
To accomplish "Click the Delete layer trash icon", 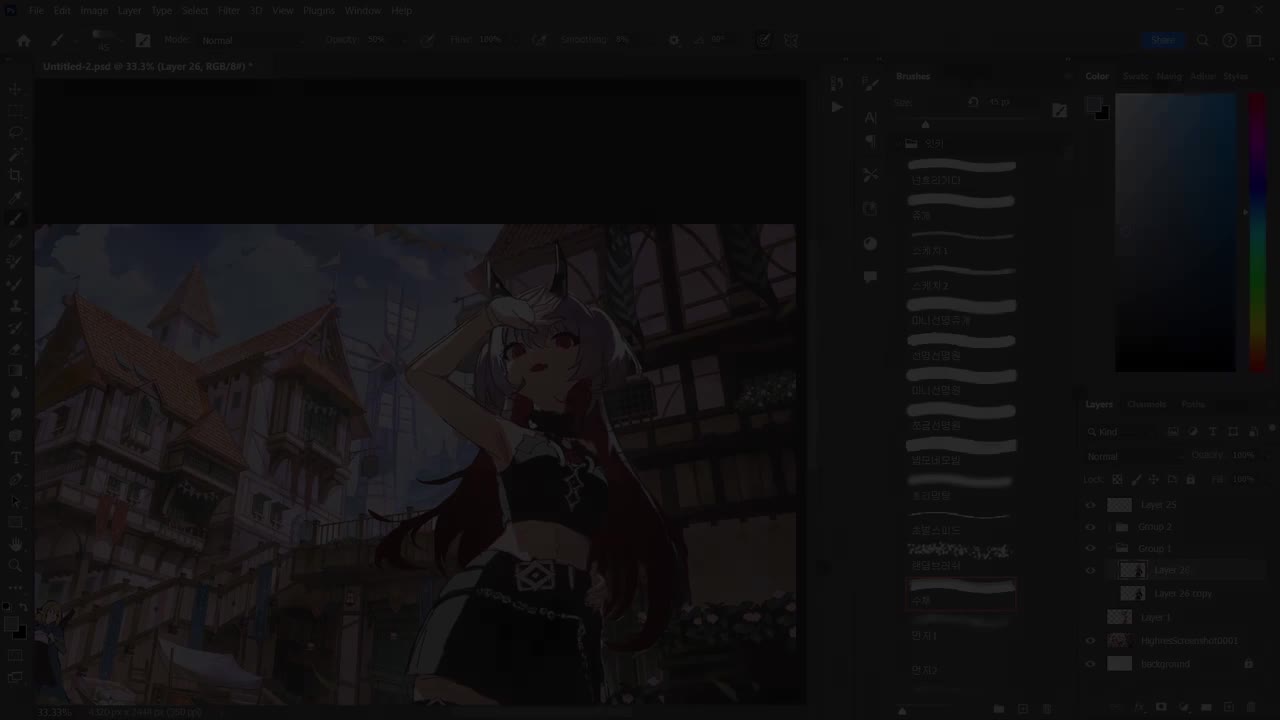I will coord(1251,707).
